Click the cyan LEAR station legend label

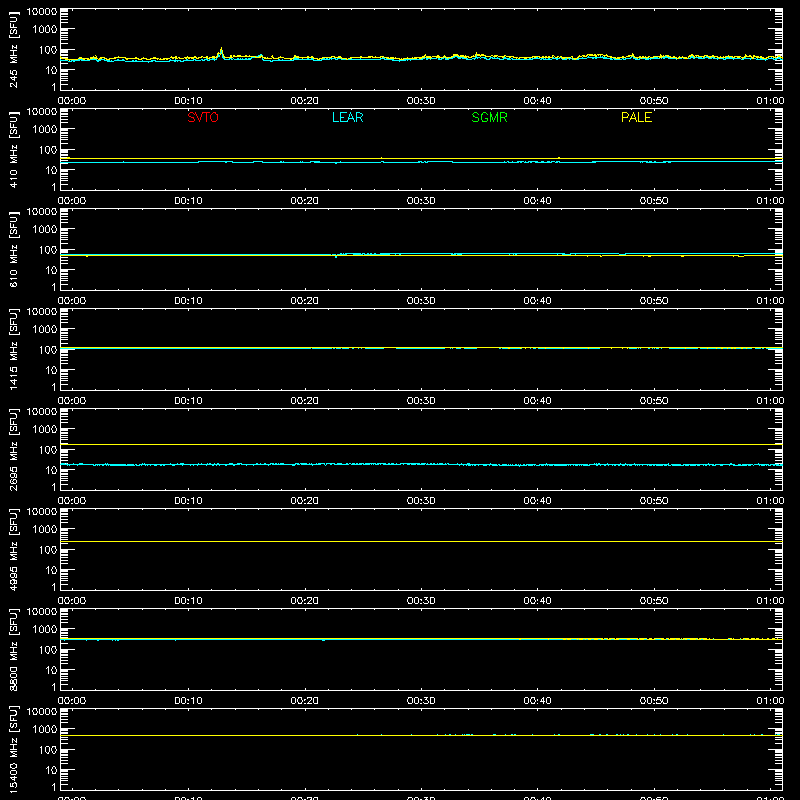tap(347, 117)
